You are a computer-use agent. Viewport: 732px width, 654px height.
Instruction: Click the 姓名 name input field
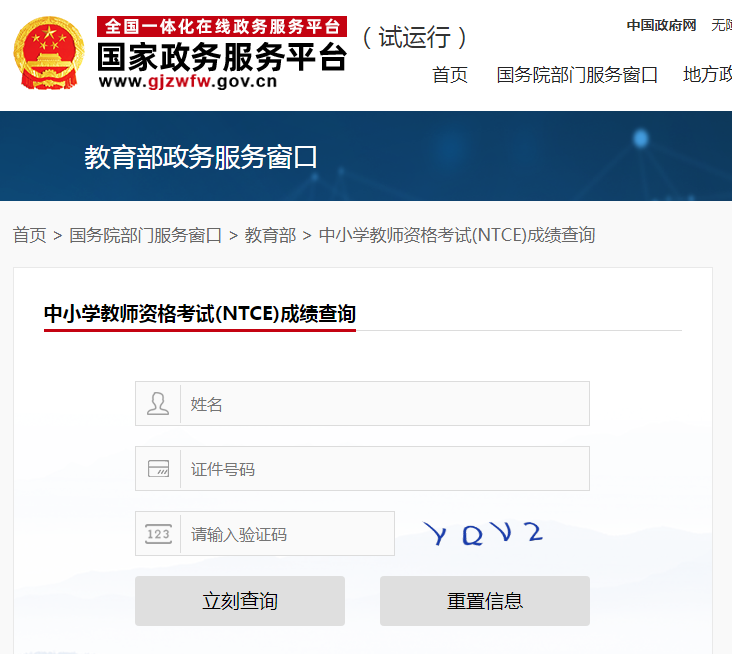click(x=385, y=403)
